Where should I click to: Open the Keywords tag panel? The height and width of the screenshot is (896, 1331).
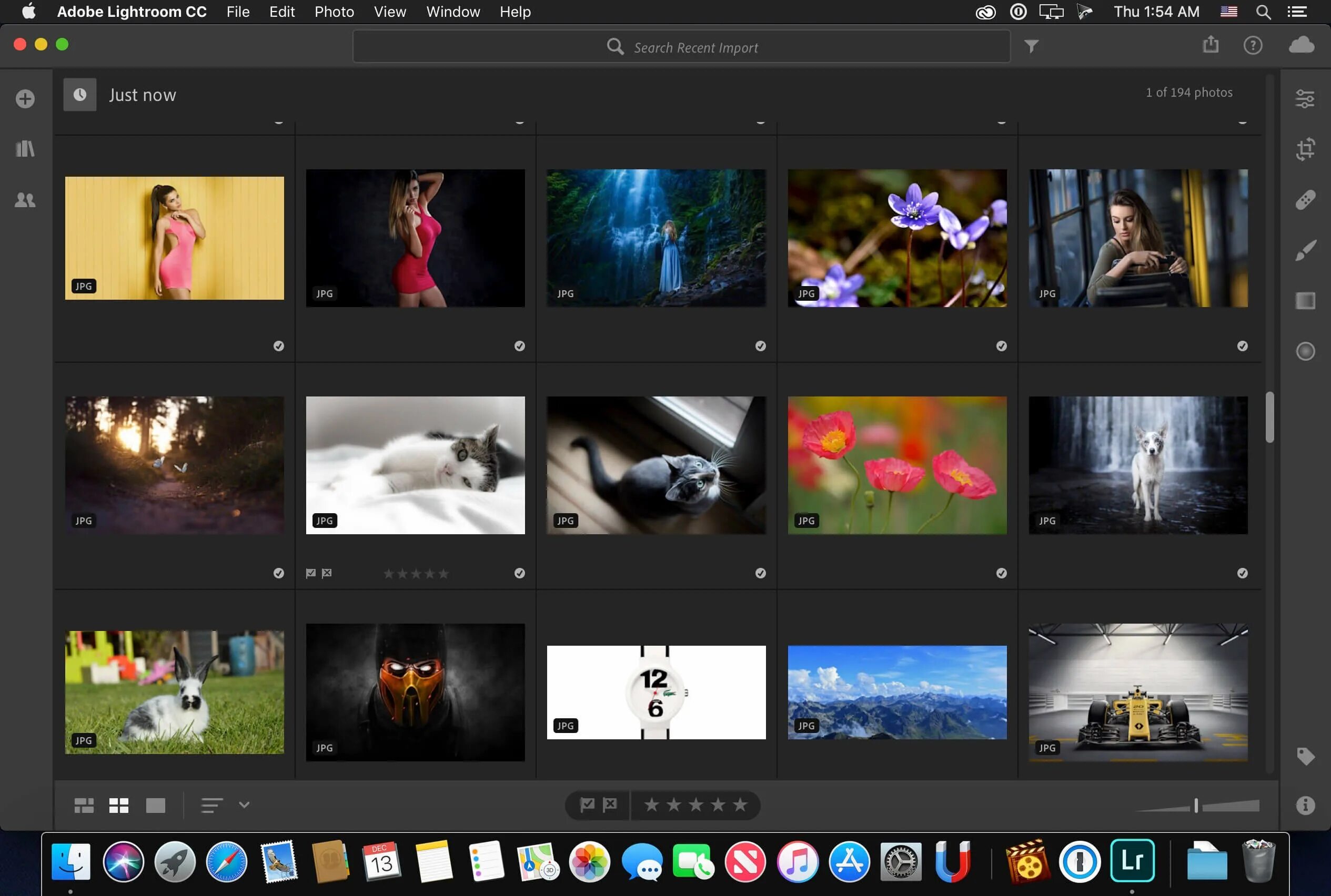[x=1305, y=756]
